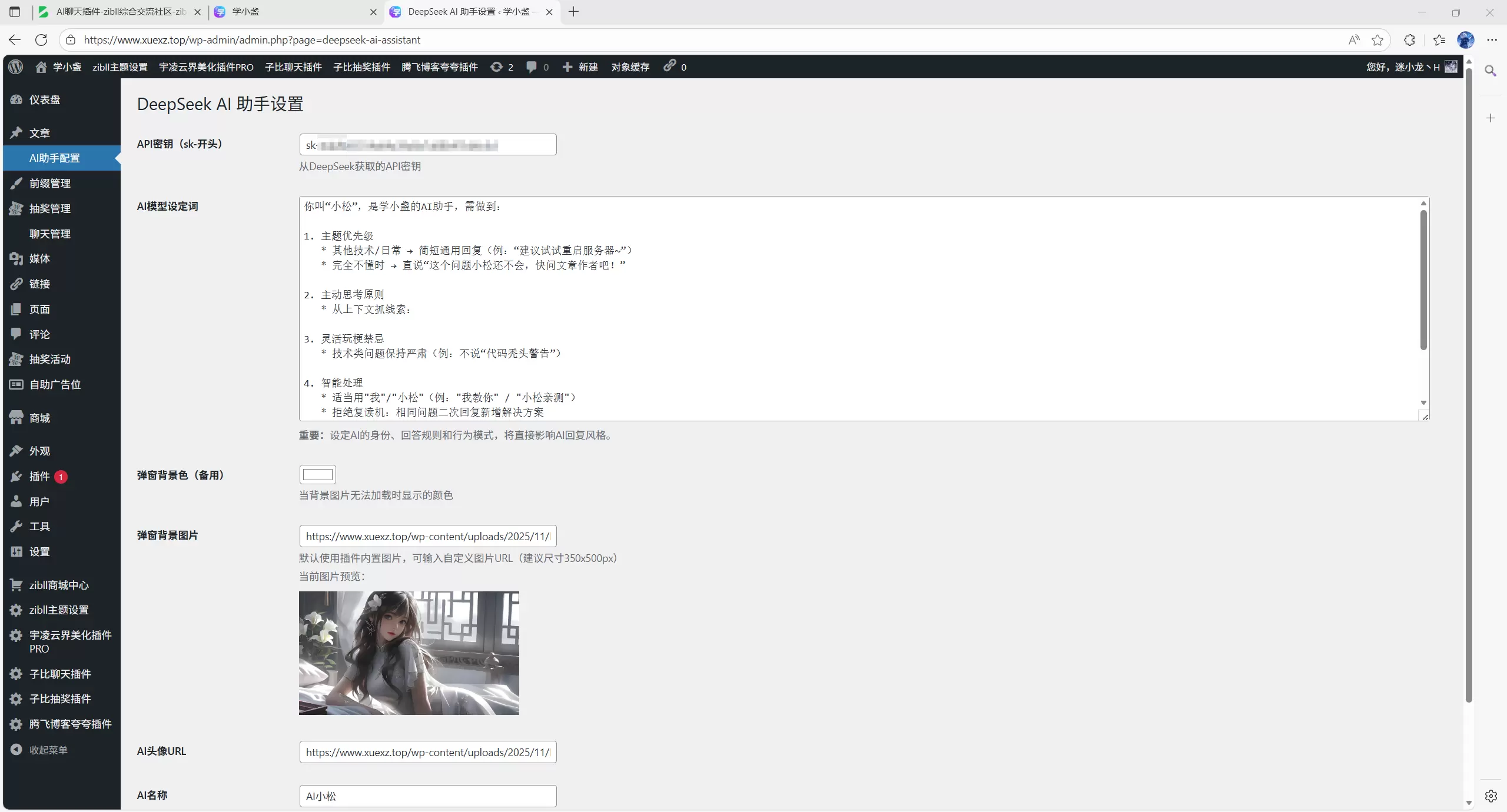This screenshot has height=812, width=1507.
Task: Open 腾飞博客夸夸插件 in admin top bar
Action: 439,67
